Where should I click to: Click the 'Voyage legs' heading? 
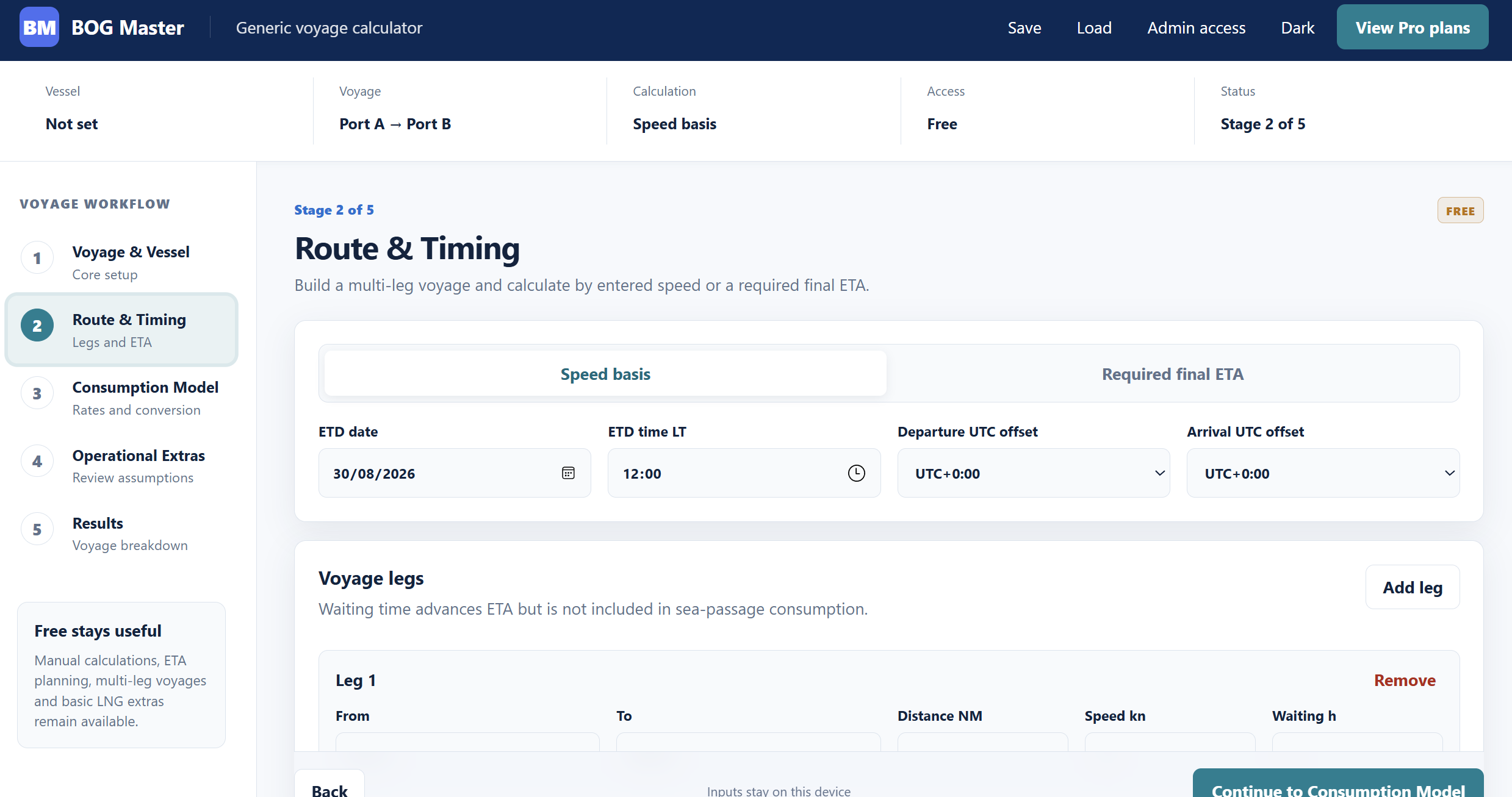(x=371, y=578)
